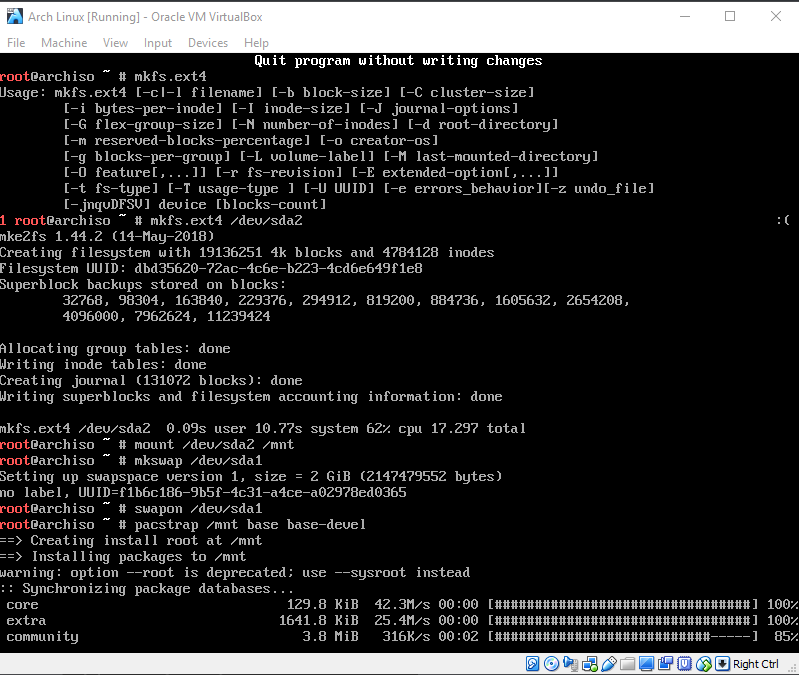
Task: Click the 'Writing inode tables: done' line
Action: click(x=103, y=364)
